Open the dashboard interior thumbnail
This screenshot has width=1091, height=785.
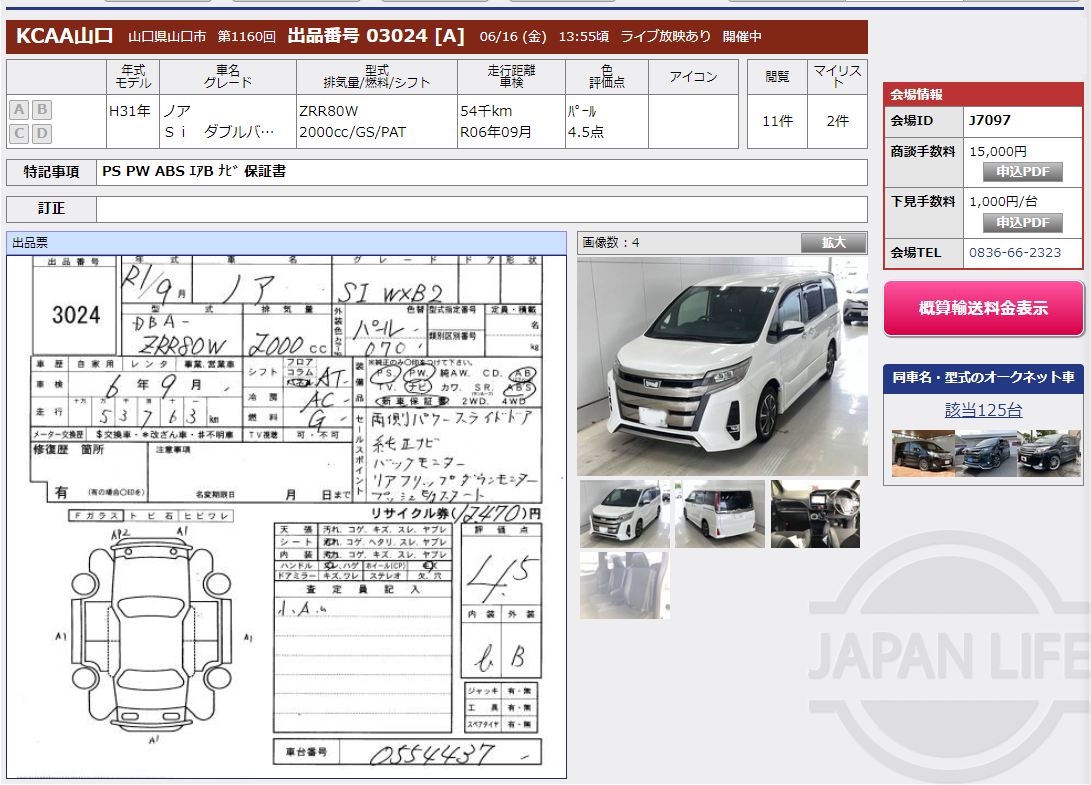click(814, 514)
